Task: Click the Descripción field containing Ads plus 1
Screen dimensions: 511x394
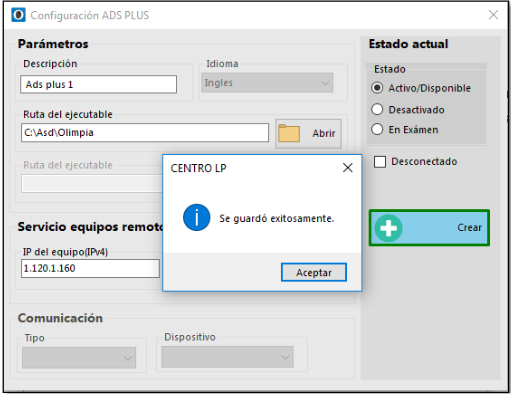Action: coord(98,84)
